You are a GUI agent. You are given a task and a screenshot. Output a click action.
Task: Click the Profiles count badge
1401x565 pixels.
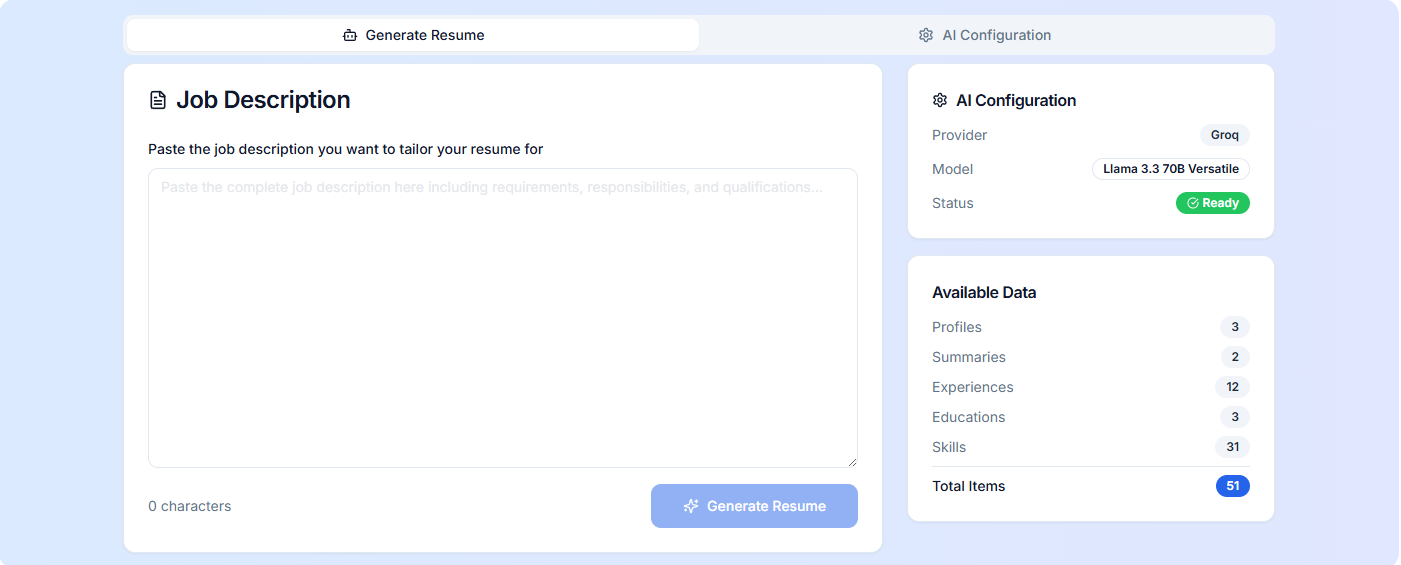pos(1234,327)
